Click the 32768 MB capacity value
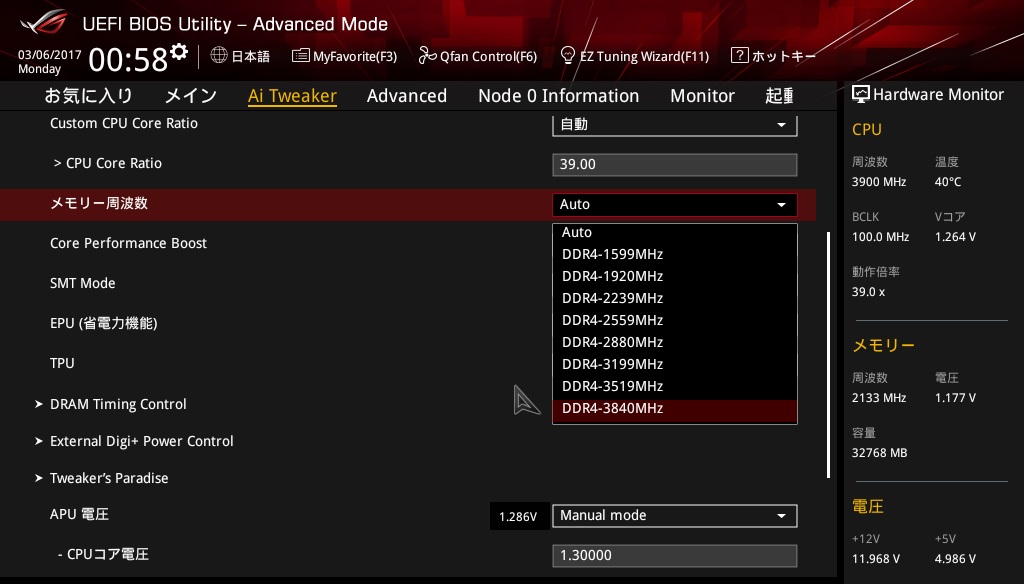The image size is (1024, 584). [x=880, y=453]
